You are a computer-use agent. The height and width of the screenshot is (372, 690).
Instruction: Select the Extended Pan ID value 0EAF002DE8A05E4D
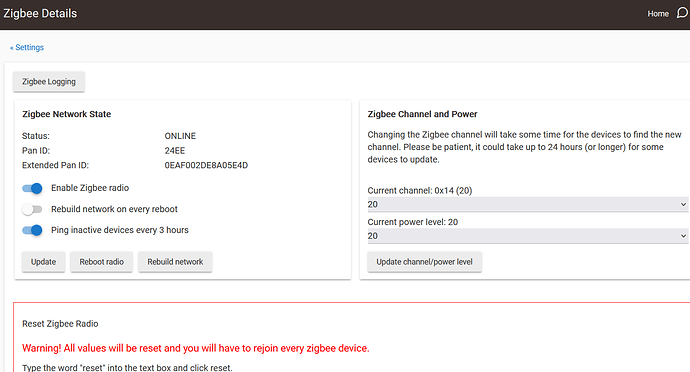[206, 165]
